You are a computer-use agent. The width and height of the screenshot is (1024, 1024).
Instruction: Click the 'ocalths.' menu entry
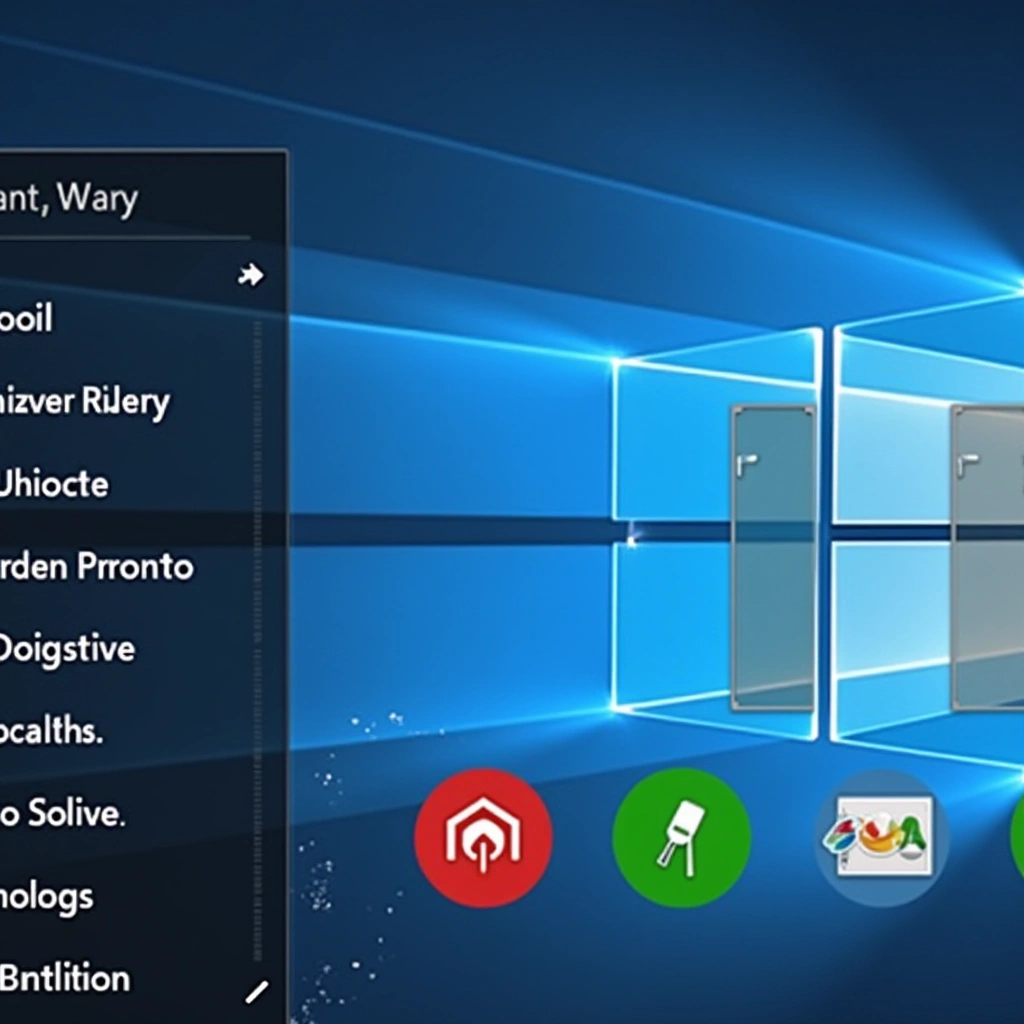pos(52,731)
